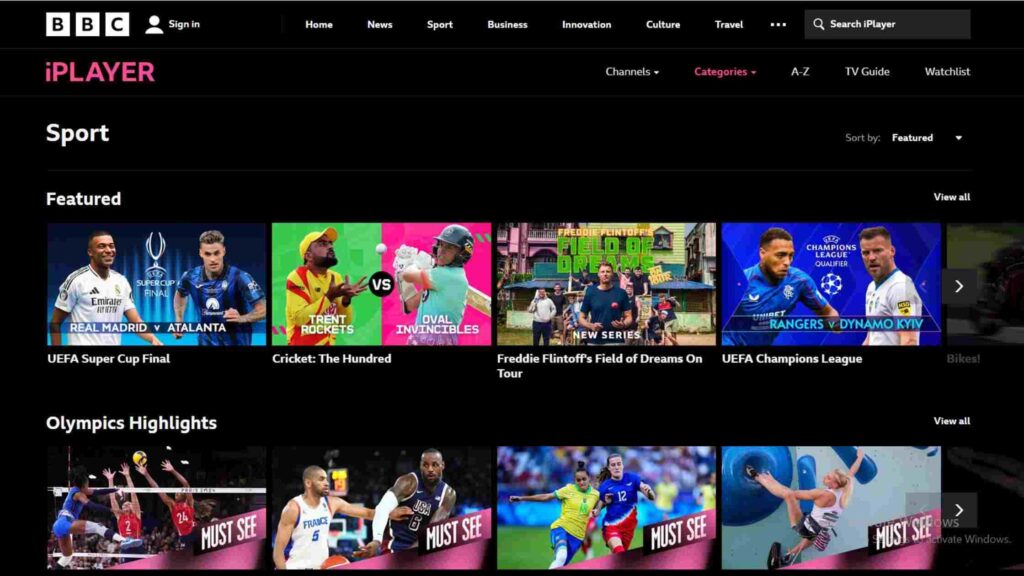1024x576 pixels.
Task: Expand the Channels dropdown
Action: tap(633, 72)
